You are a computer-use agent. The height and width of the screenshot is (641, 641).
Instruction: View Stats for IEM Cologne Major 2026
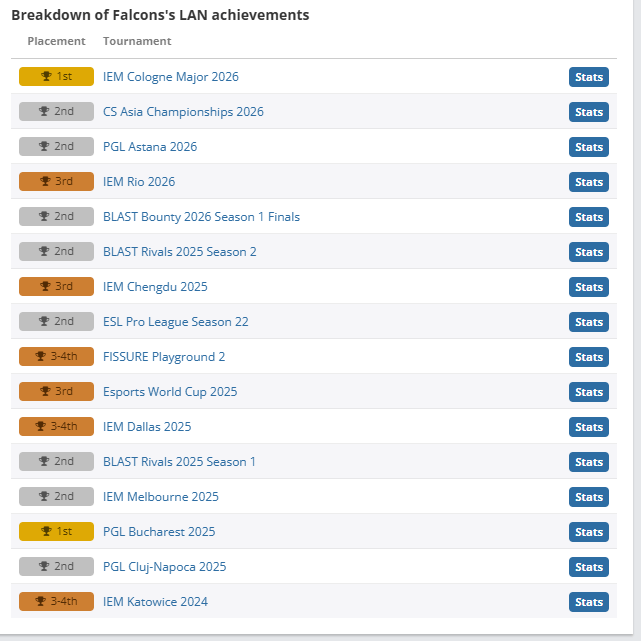589,77
